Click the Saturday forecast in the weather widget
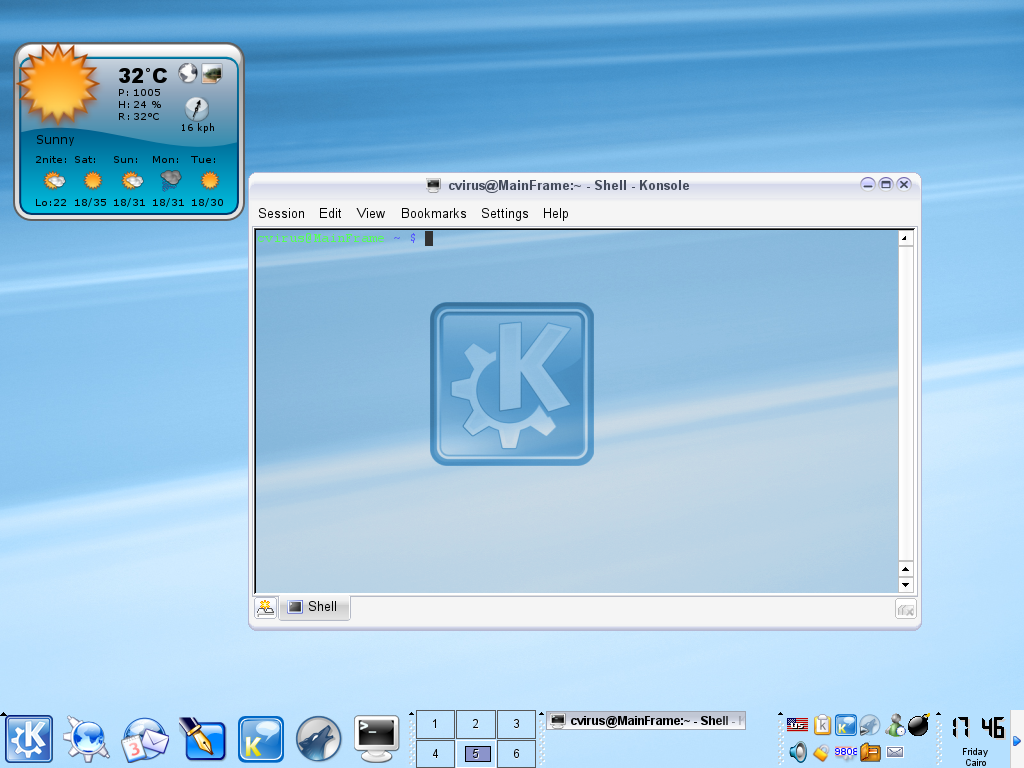 [x=92, y=181]
